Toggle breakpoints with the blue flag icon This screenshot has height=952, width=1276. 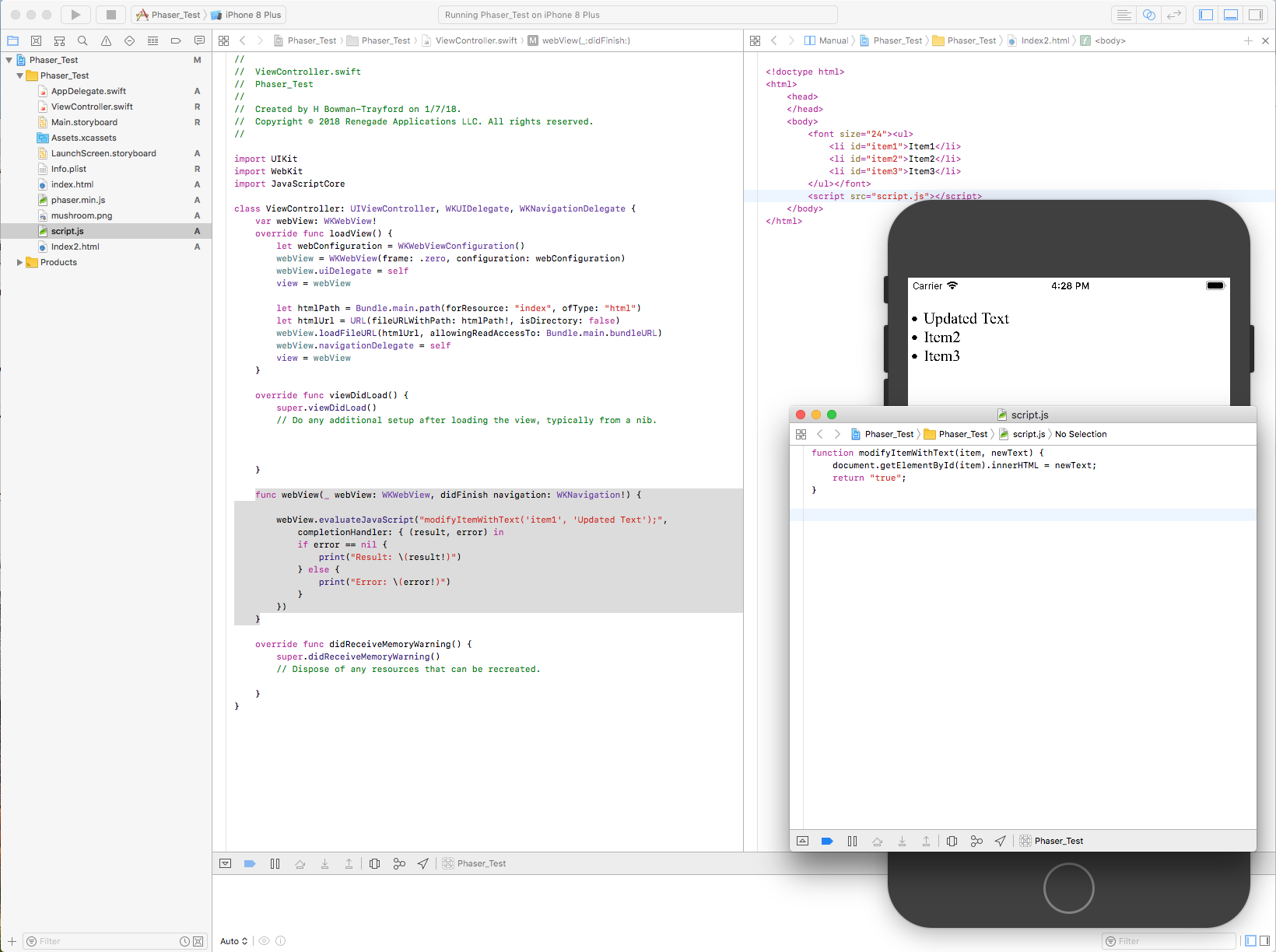[x=249, y=863]
